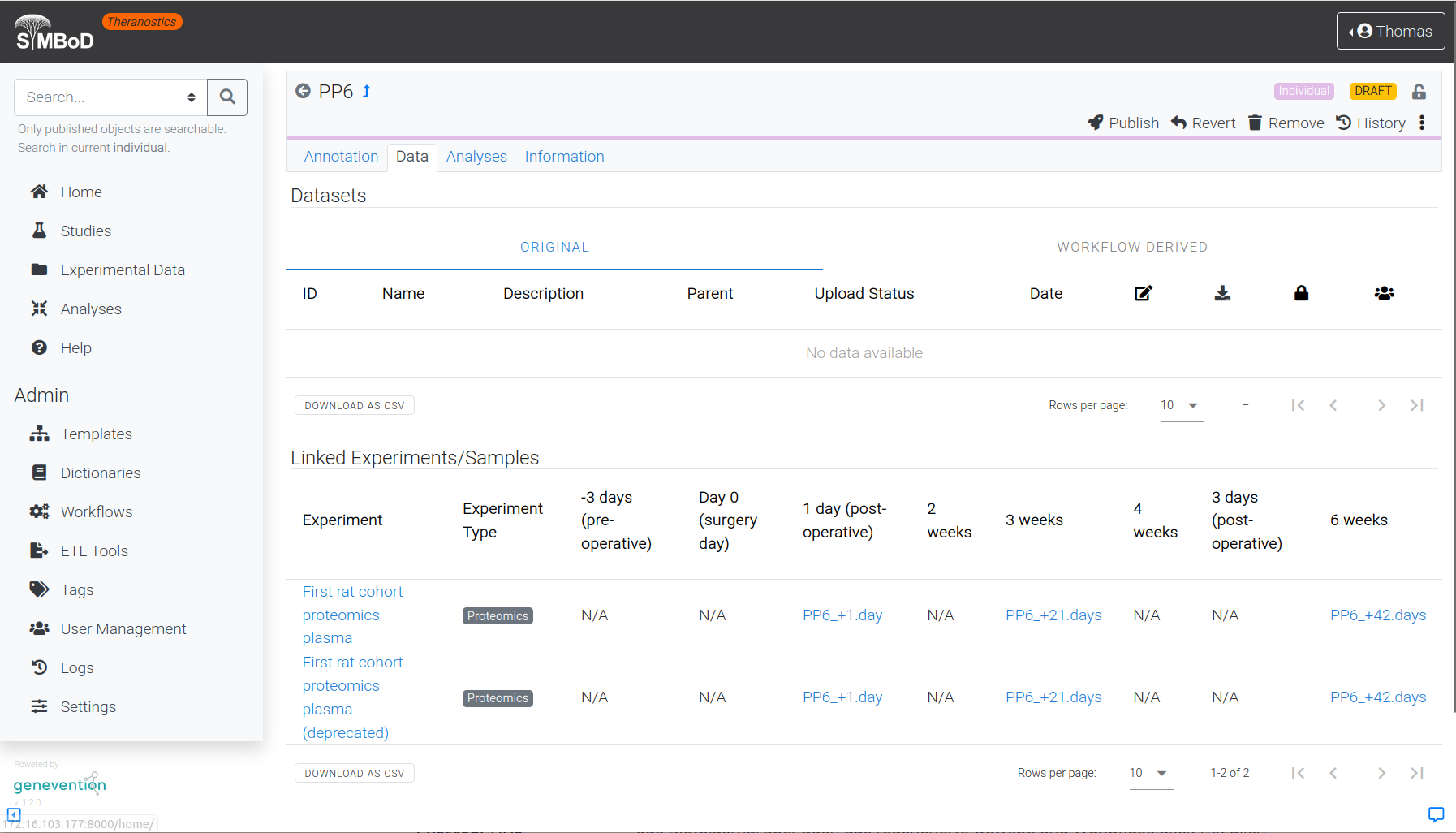The height and width of the screenshot is (833, 1456).
Task: Open the deprecated proteomics plasma experiment
Action: pos(352,697)
